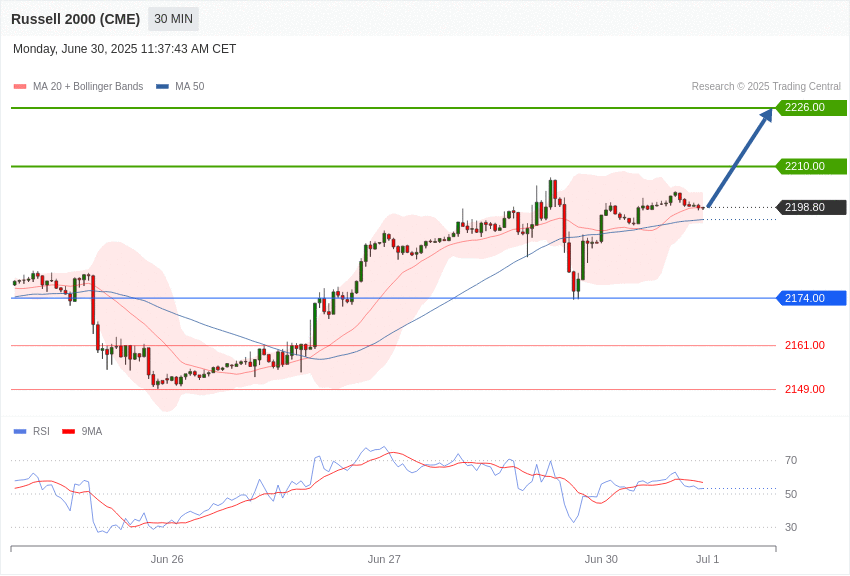Click the 9MA legend label
Viewport: 850px width, 576px height.
92,431
